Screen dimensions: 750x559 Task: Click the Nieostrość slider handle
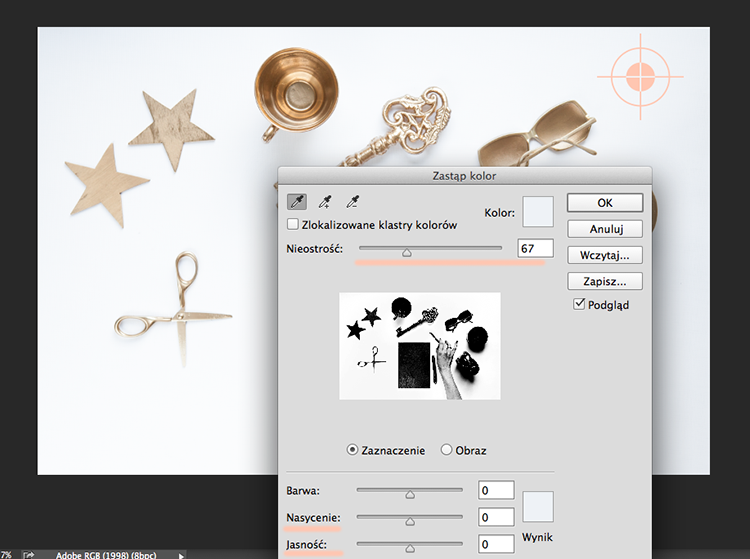click(407, 252)
